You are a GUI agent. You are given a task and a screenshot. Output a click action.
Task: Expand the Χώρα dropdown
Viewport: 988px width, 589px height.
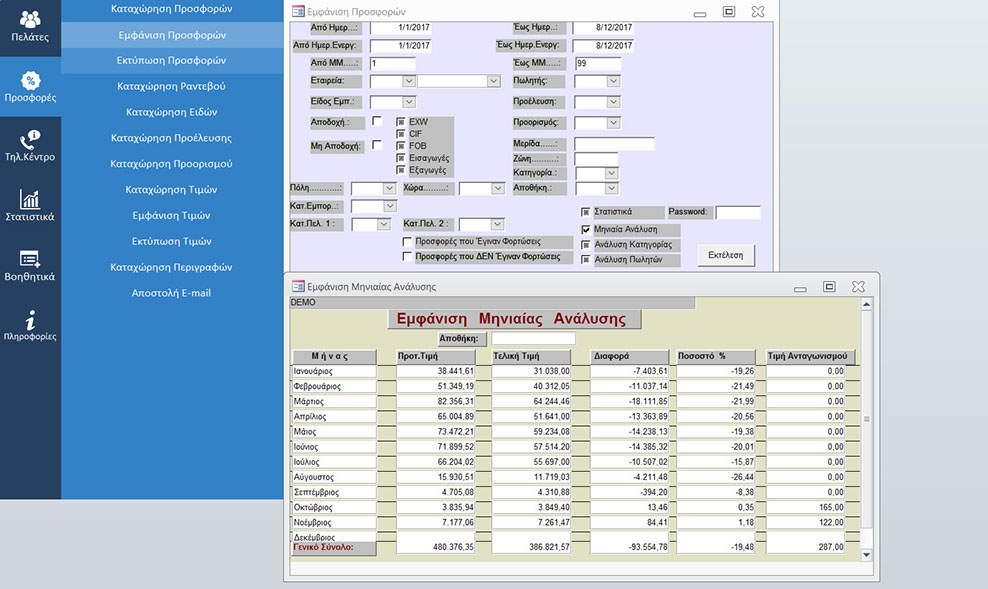pos(496,188)
